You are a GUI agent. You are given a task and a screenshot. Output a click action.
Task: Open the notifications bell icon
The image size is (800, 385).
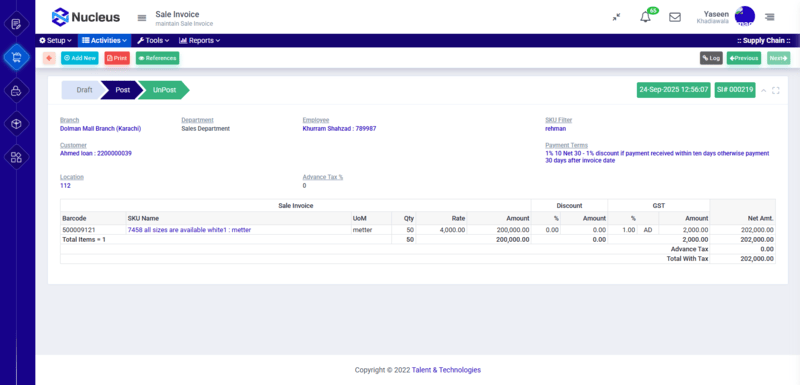645,17
